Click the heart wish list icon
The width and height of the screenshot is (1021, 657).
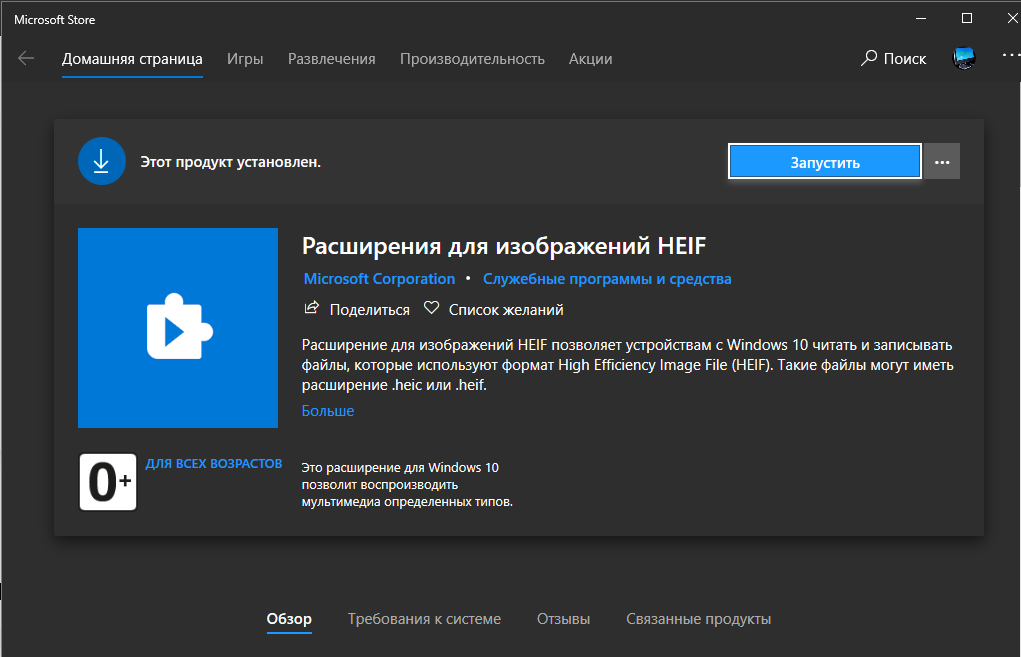(x=431, y=307)
